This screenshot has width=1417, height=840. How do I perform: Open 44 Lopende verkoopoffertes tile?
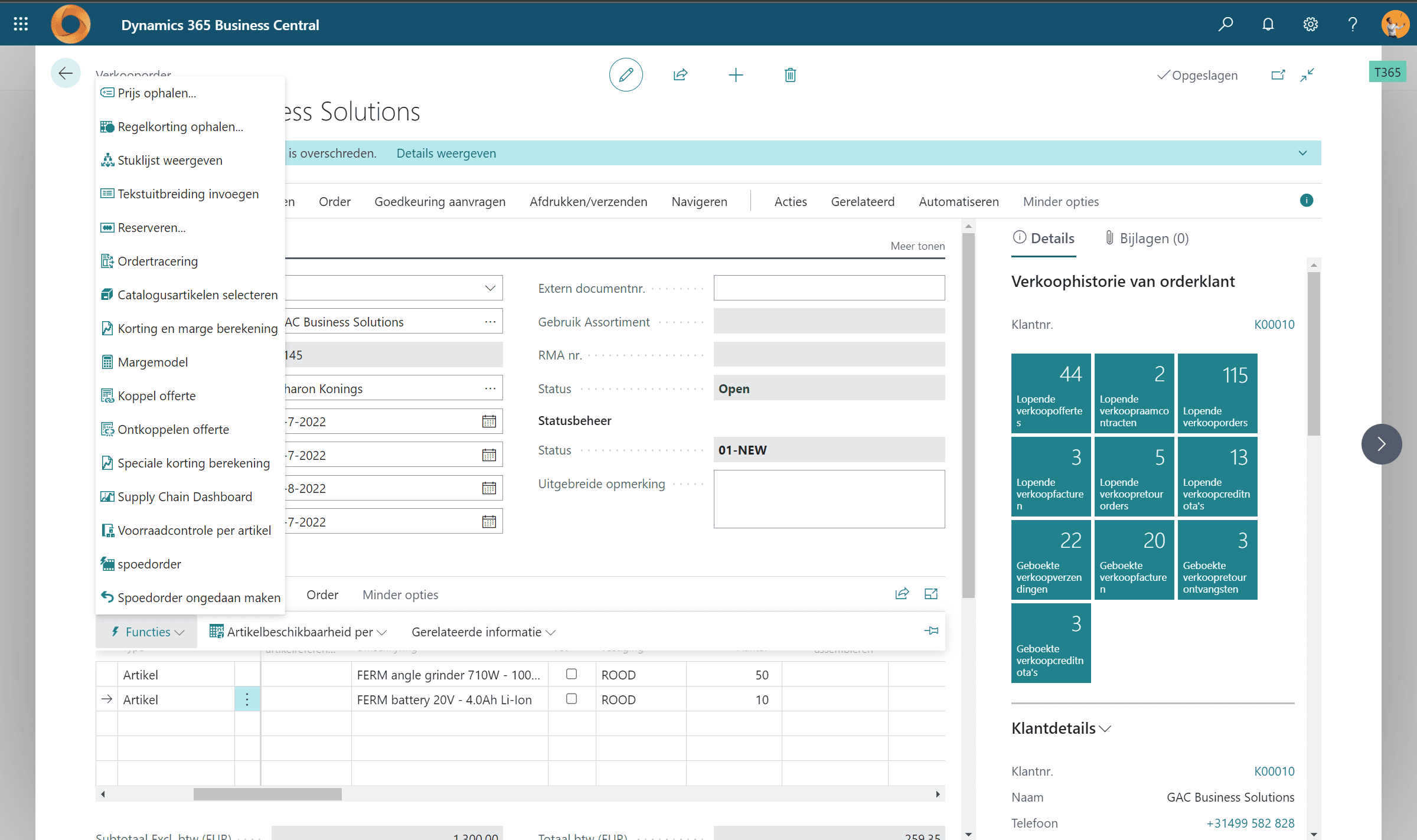coord(1051,394)
